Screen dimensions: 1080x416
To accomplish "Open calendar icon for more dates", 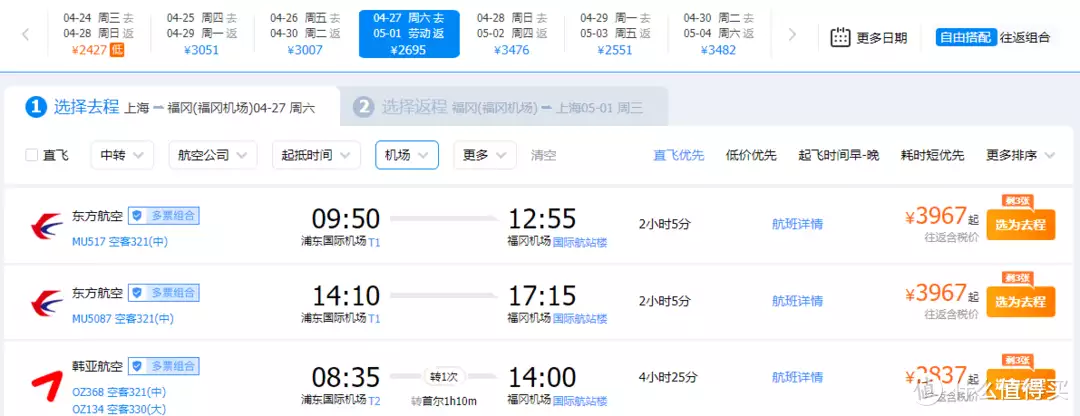I will [x=840, y=37].
